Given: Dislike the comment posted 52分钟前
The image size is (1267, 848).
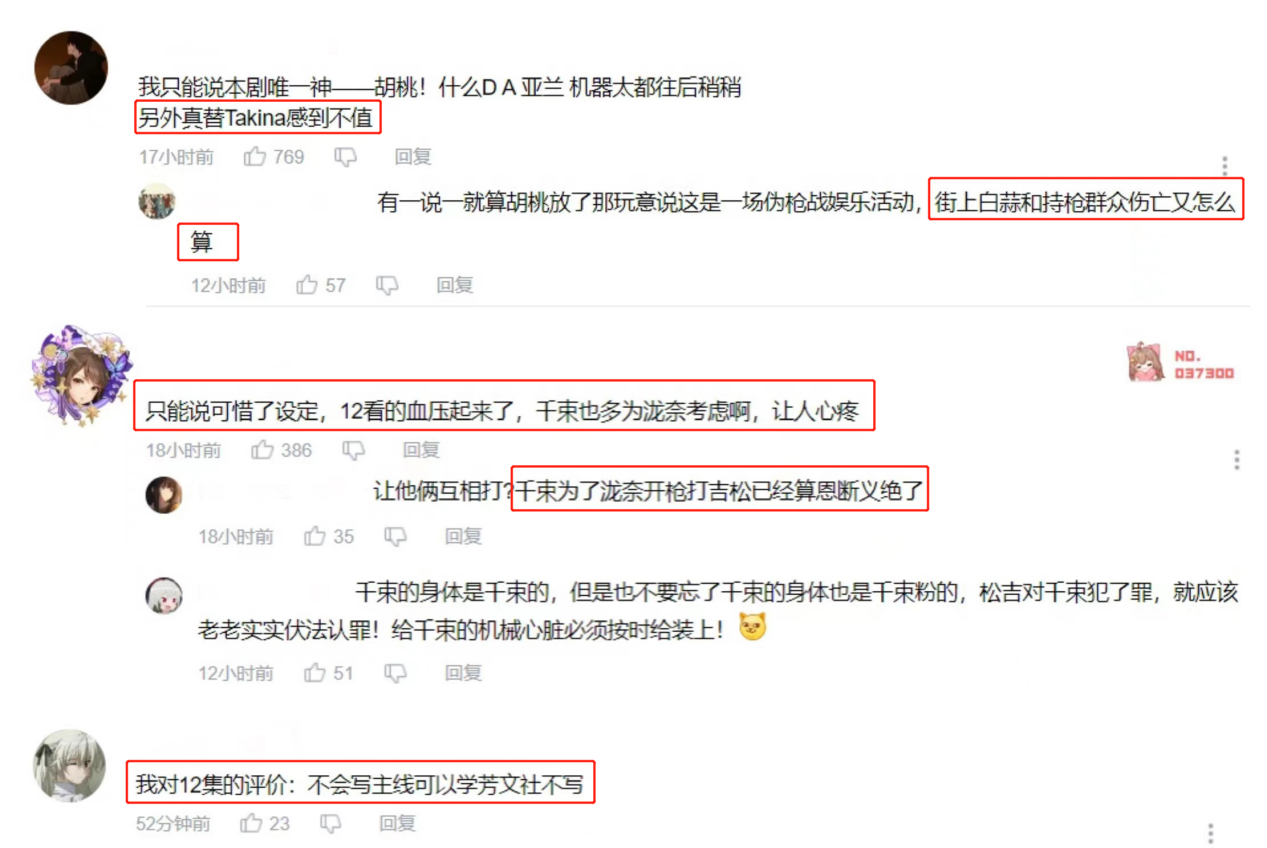Looking at the screenshot, I should click(331, 824).
